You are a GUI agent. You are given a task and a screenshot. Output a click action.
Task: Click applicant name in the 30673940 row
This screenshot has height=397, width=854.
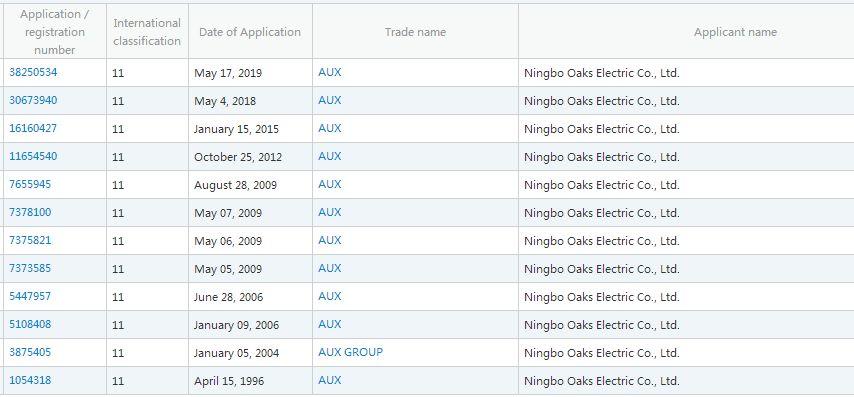click(602, 101)
